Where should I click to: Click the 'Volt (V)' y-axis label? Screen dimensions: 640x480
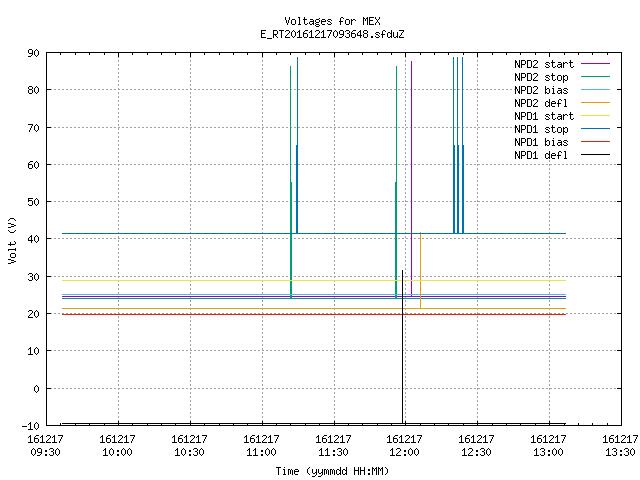click(12, 240)
